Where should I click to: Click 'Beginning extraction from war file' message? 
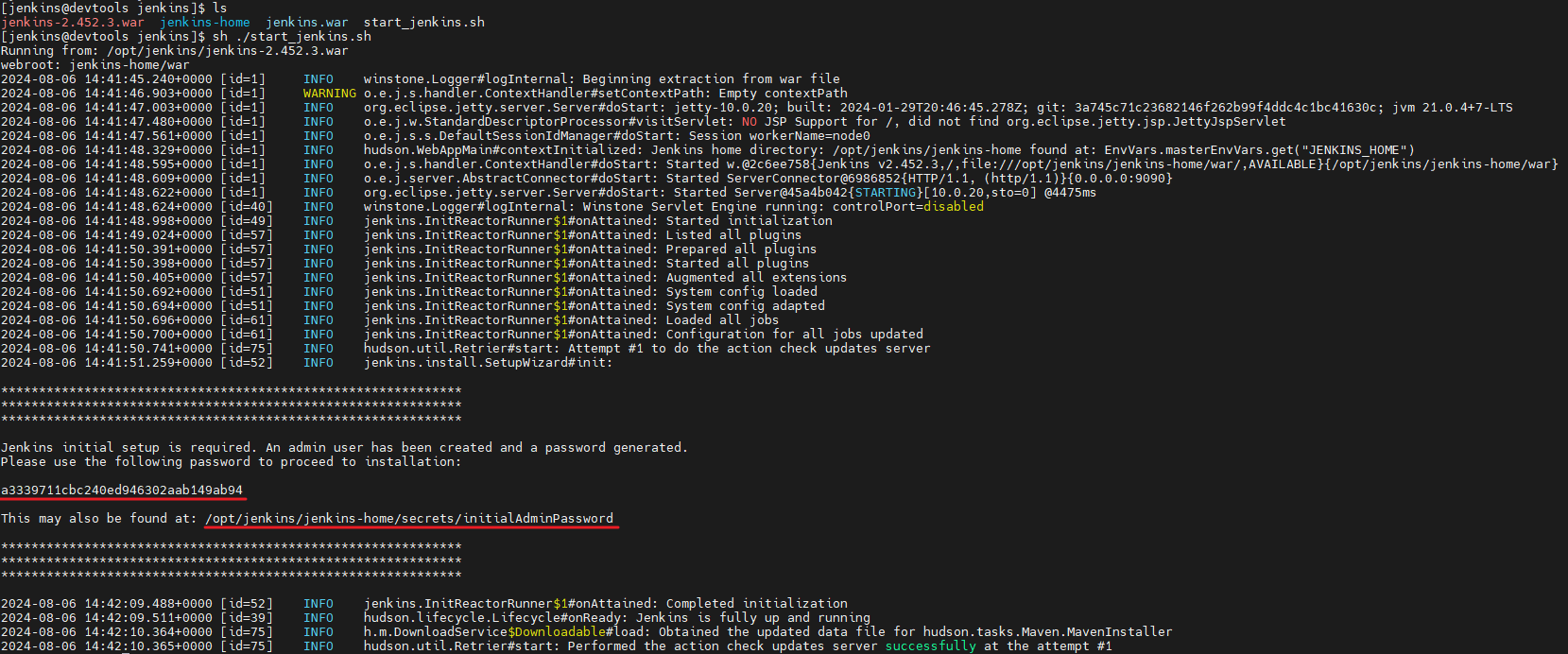pos(712,78)
